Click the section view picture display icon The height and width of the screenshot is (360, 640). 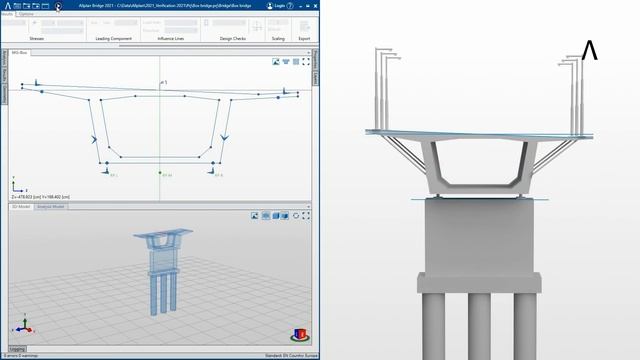(x=276, y=62)
